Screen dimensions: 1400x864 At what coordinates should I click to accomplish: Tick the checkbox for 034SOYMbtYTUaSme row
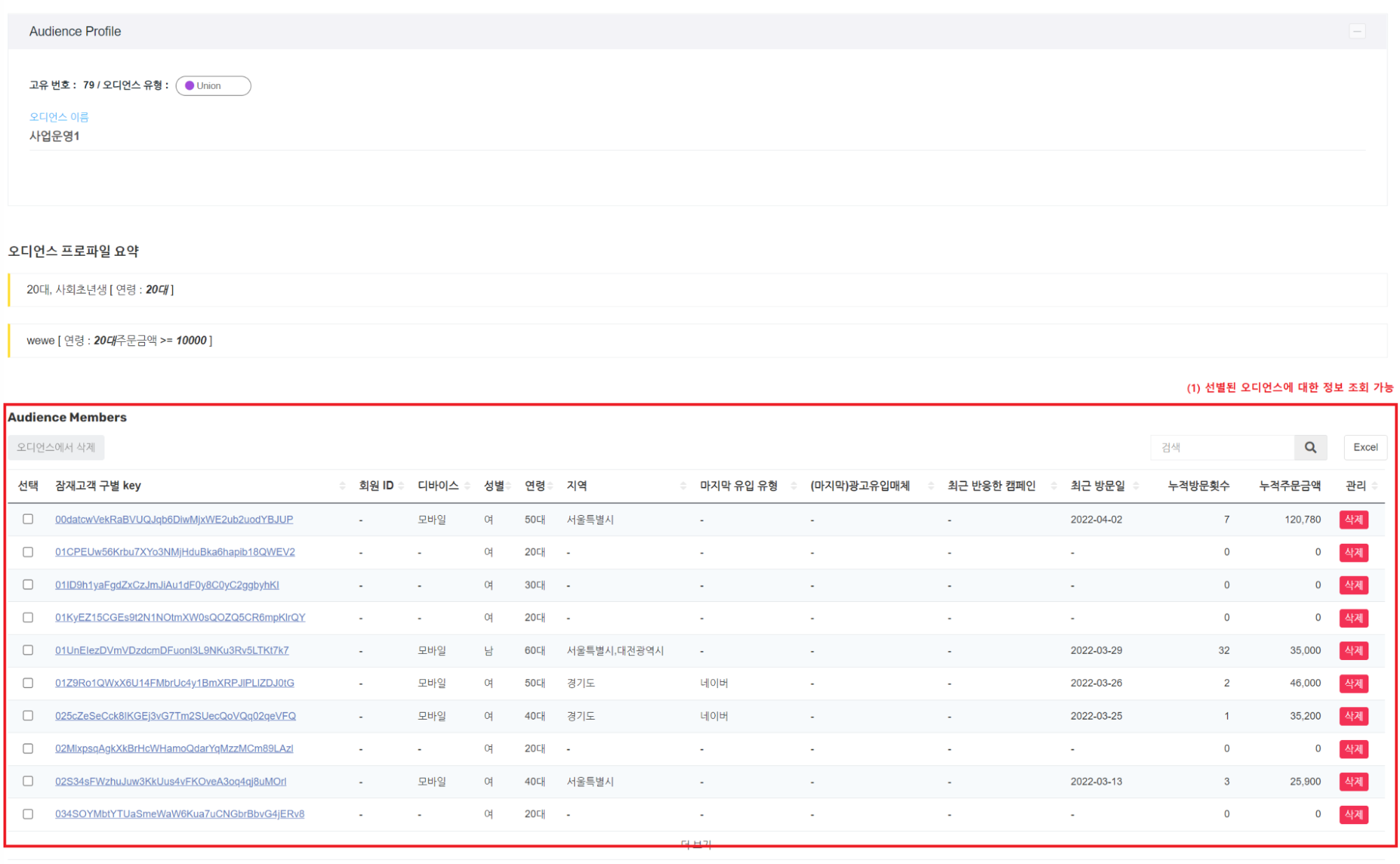[x=28, y=814]
